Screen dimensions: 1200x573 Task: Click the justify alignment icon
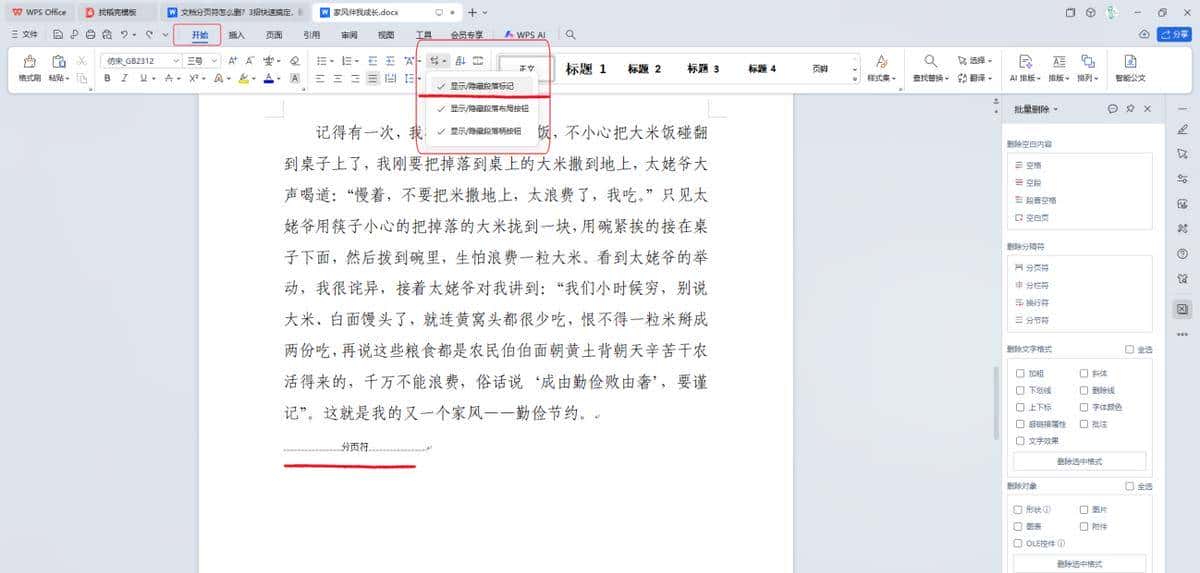372,78
